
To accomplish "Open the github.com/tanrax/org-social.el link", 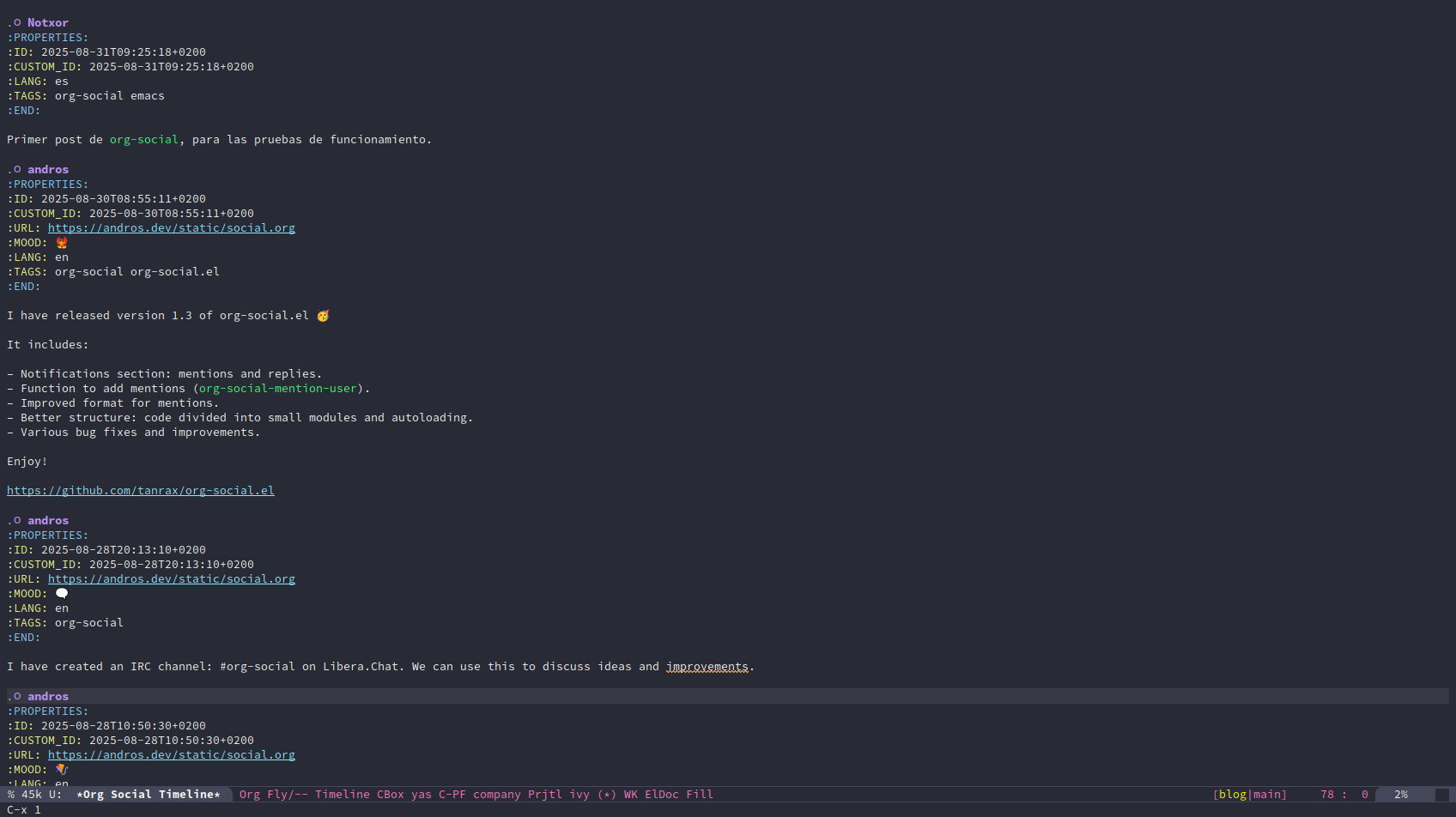I will [x=141, y=491].
